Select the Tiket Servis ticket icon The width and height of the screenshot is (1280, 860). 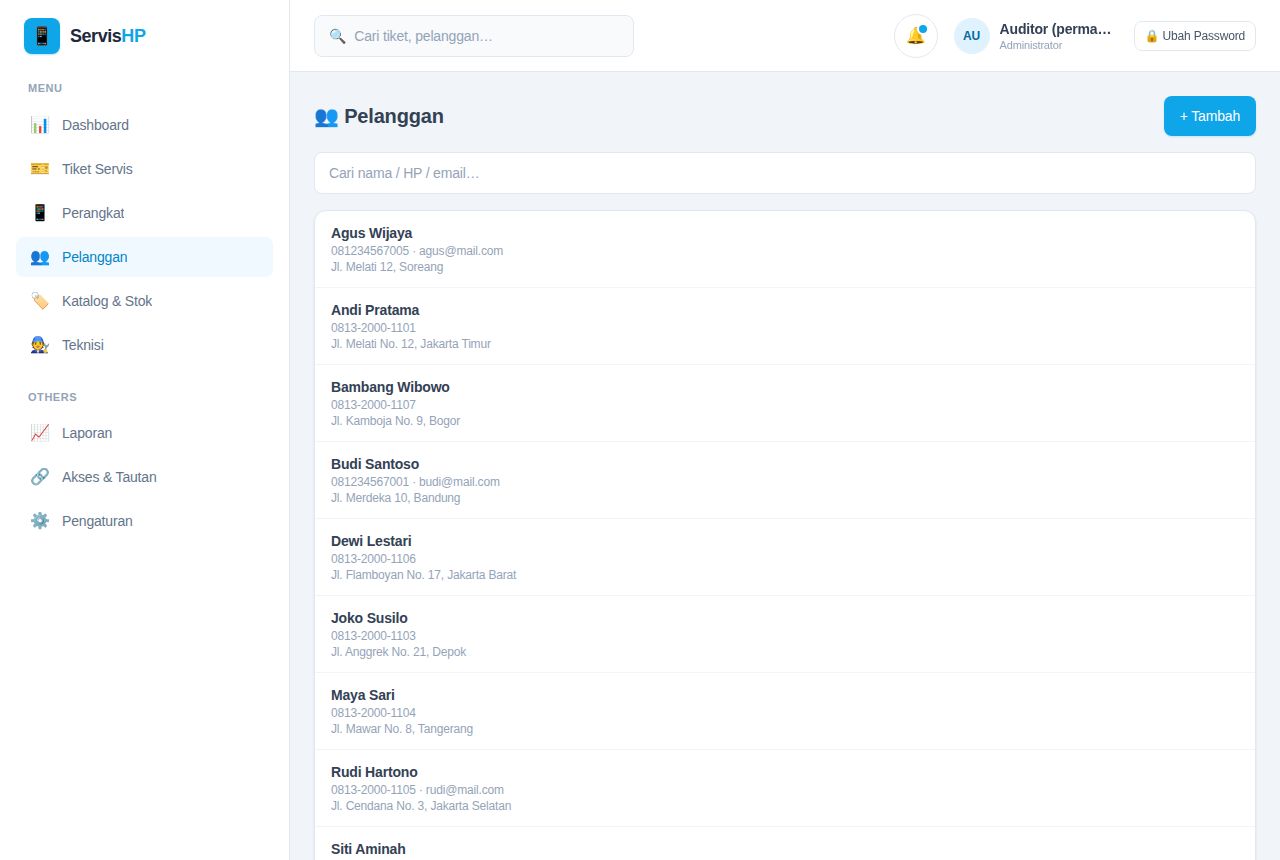[40, 169]
